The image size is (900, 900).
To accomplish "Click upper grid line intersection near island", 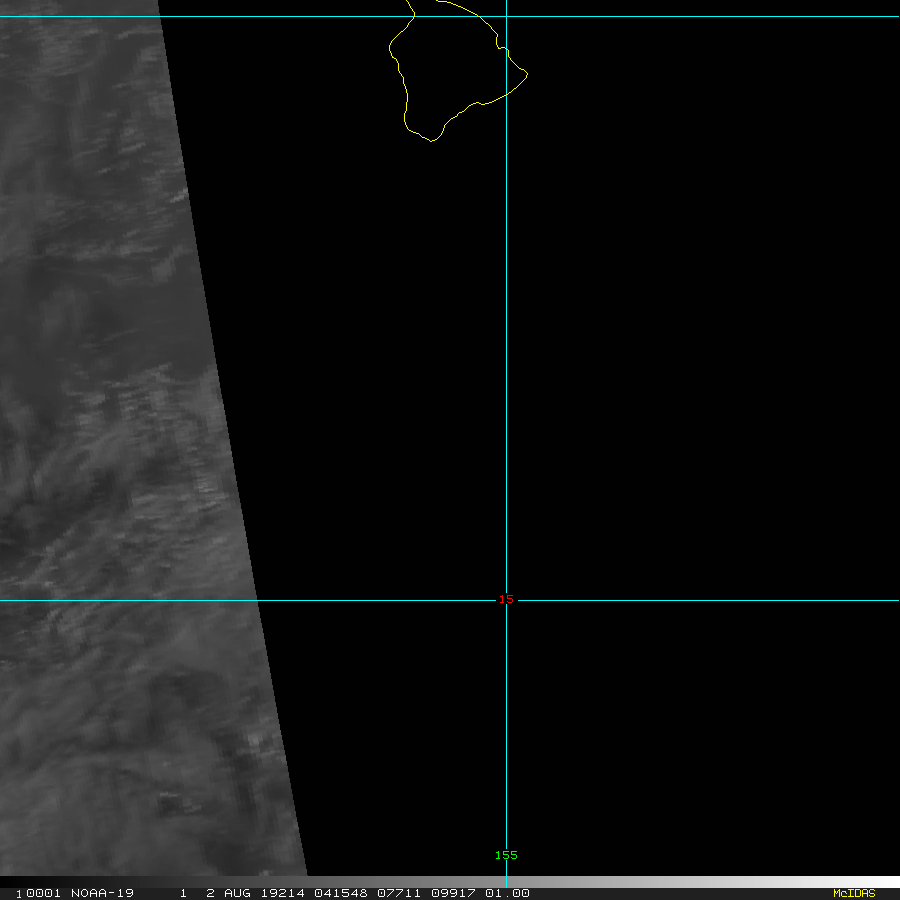I will (x=506, y=16).
